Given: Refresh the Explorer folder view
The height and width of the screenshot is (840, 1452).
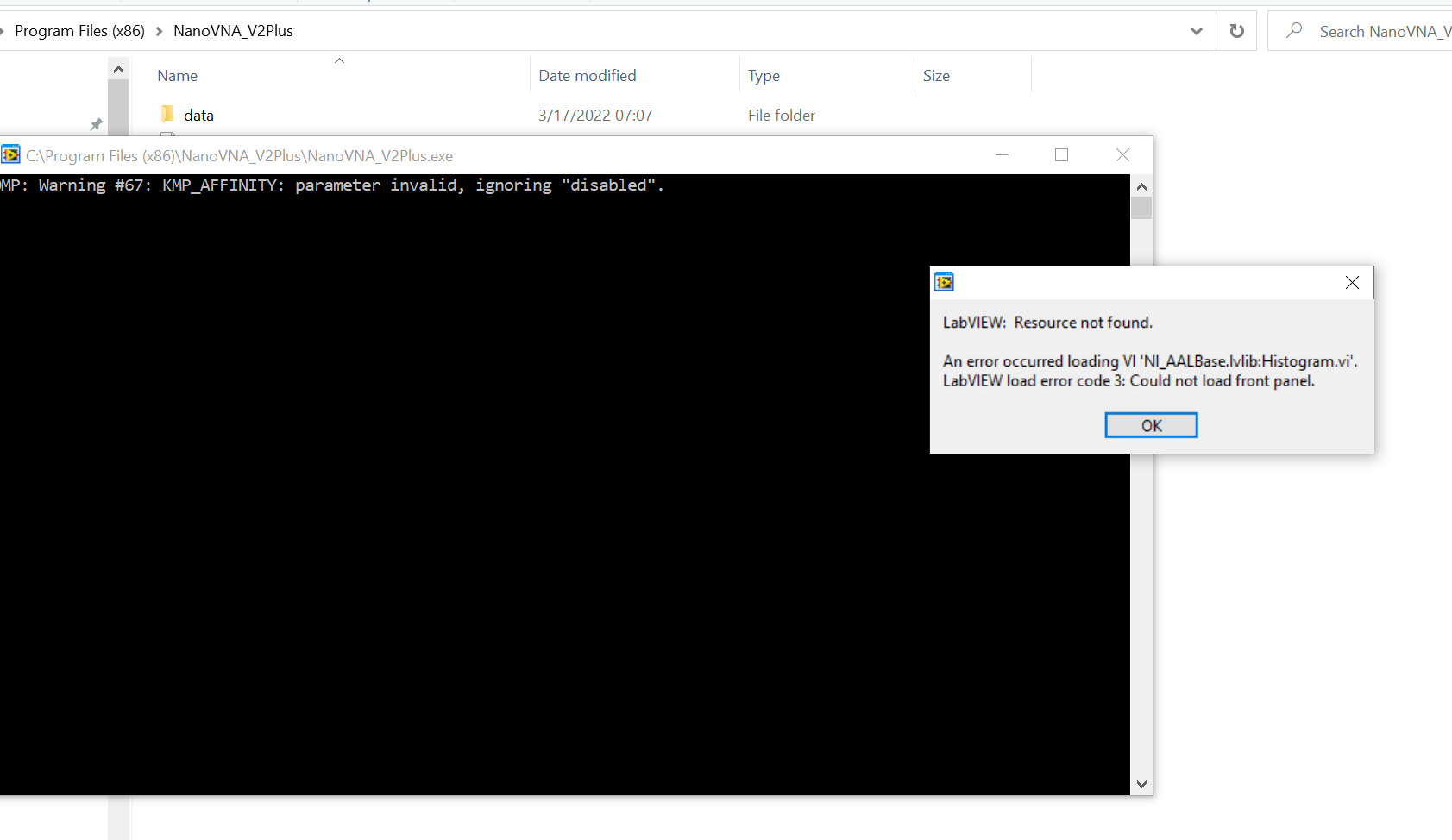Looking at the screenshot, I should (x=1237, y=31).
